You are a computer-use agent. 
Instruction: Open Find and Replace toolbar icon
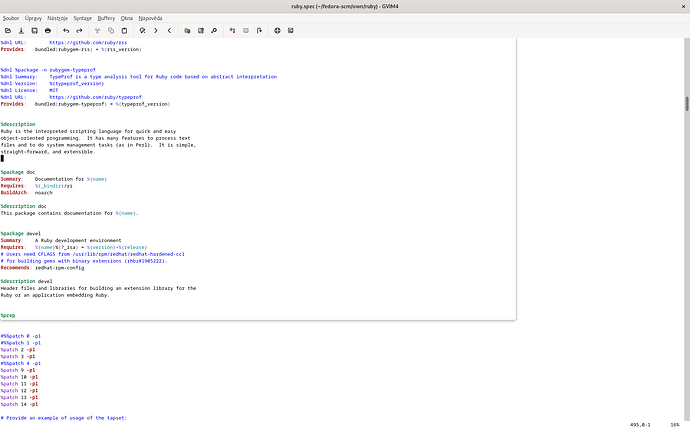142,30
